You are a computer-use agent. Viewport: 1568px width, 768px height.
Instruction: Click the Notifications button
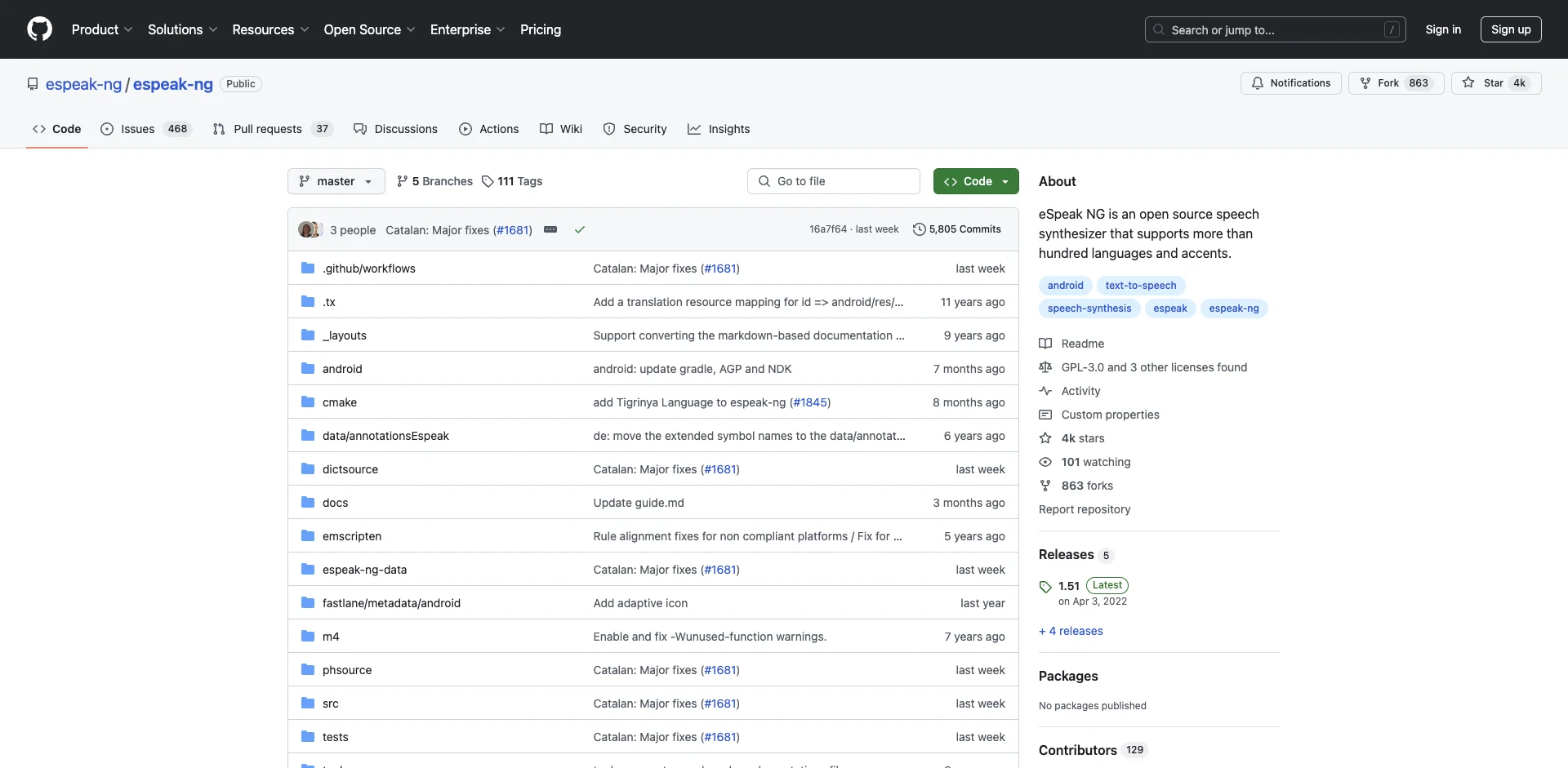point(1290,83)
